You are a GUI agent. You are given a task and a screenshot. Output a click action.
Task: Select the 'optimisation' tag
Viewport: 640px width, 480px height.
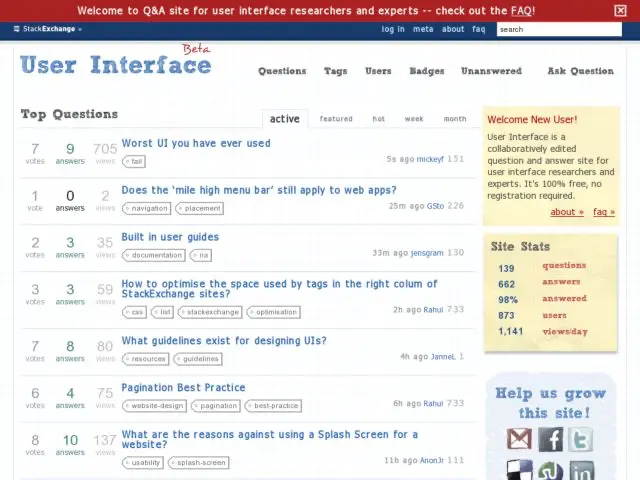pos(273,312)
